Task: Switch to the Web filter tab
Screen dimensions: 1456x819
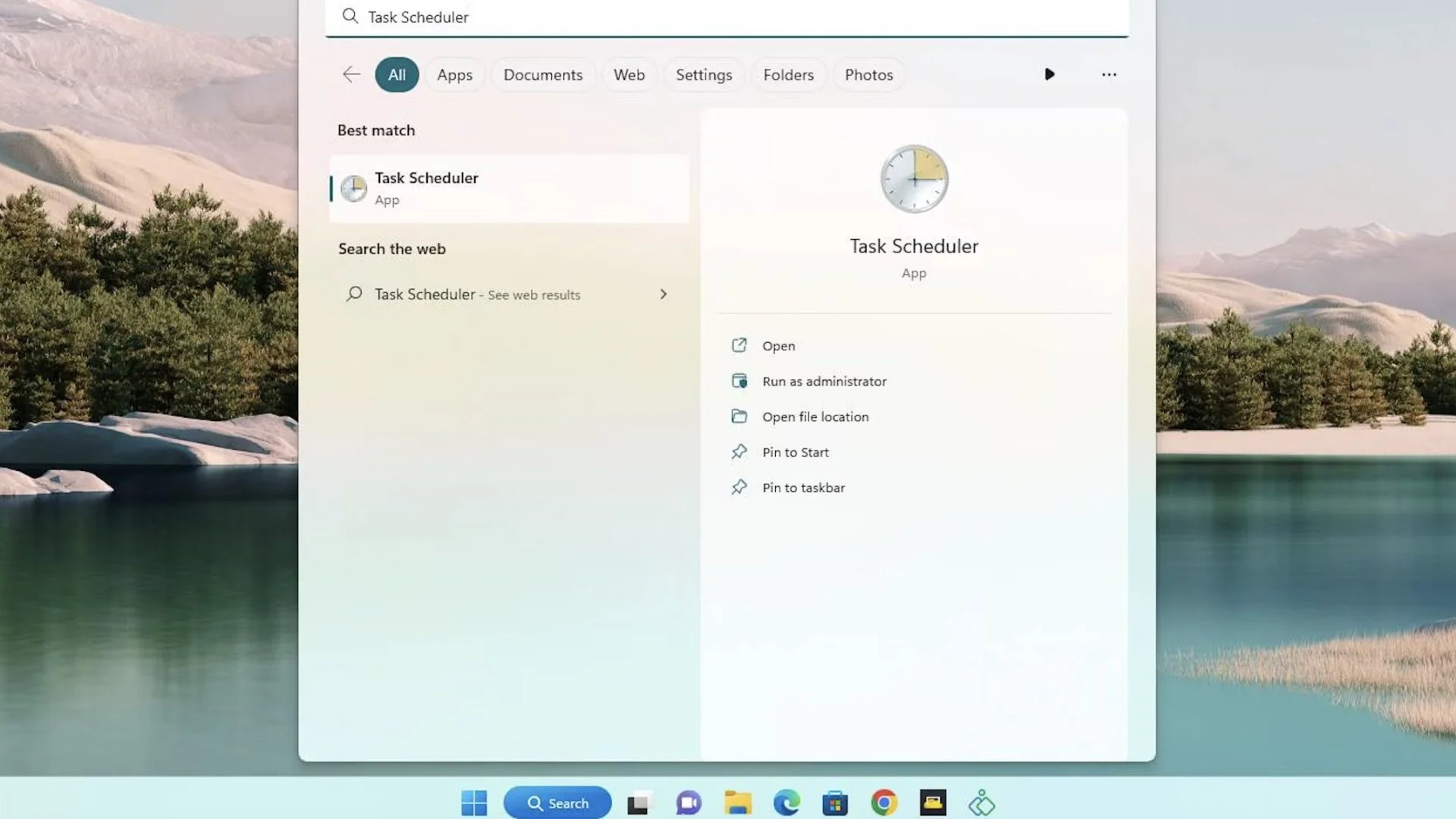Action: 629,74
